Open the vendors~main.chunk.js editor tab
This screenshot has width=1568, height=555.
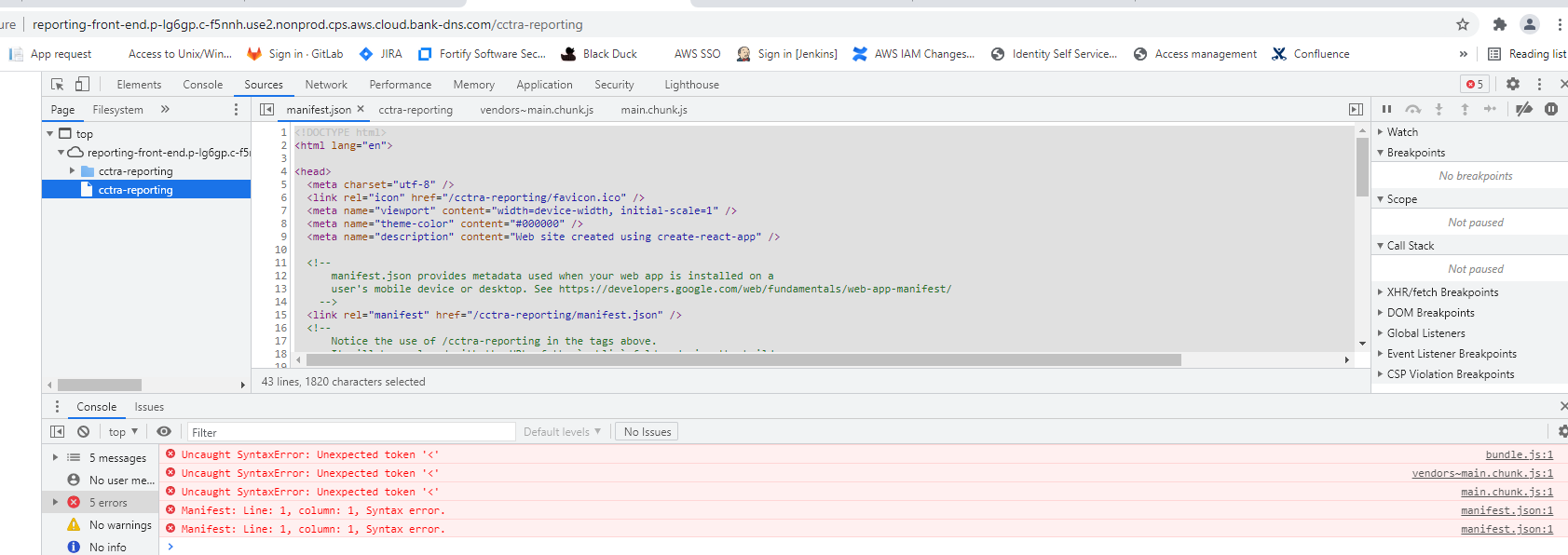[x=537, y=110]
